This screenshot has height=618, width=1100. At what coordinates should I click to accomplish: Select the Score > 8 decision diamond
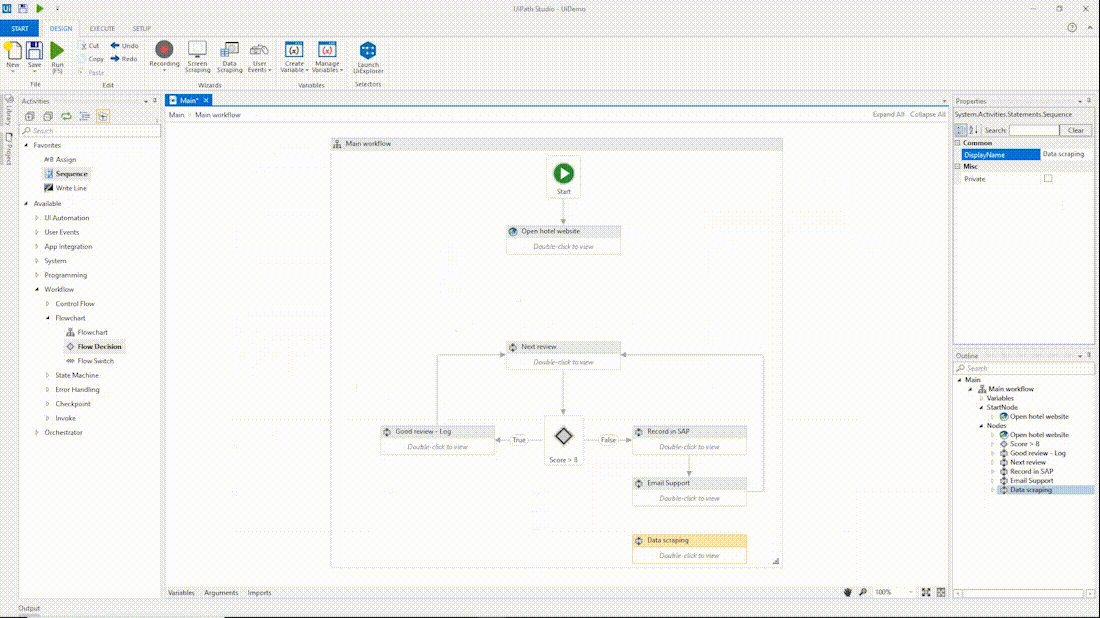[563, 436]
